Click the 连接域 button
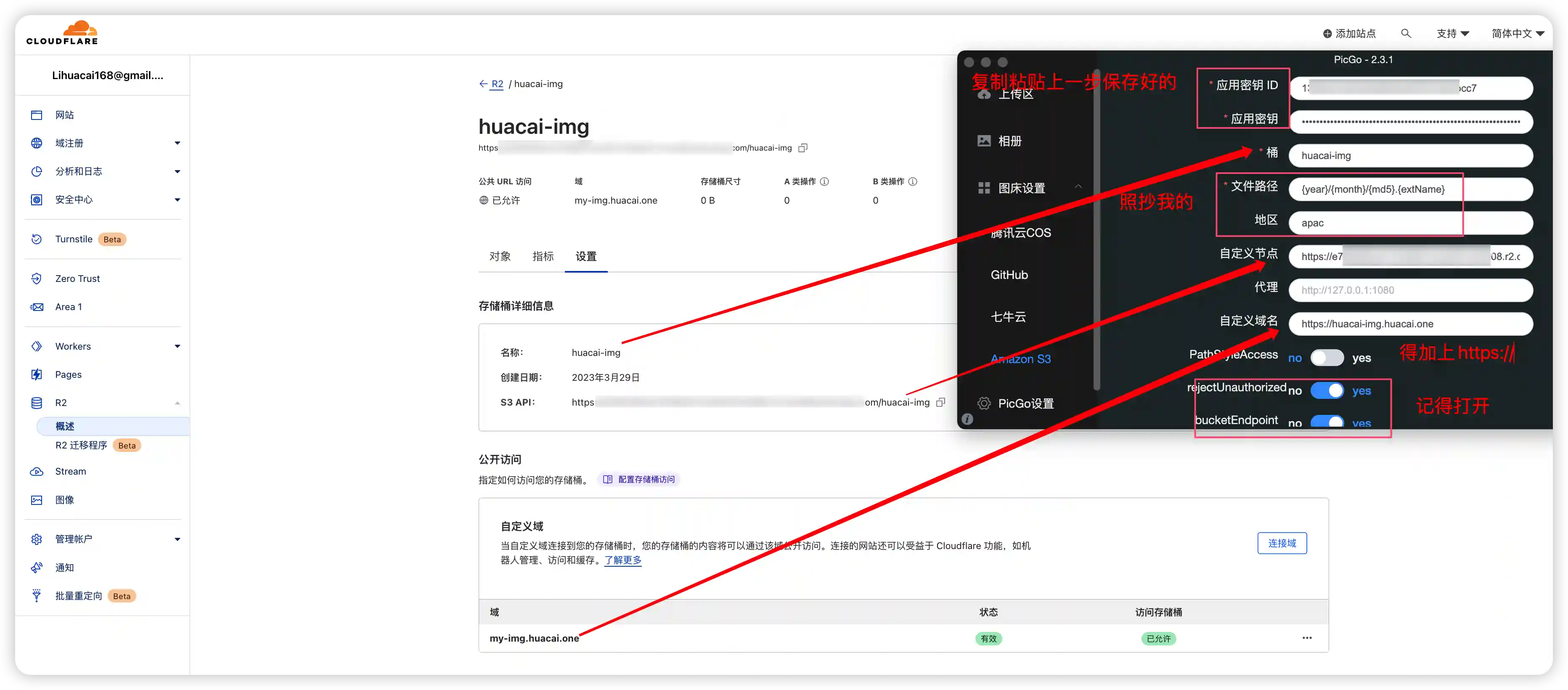 [1282, 543]
